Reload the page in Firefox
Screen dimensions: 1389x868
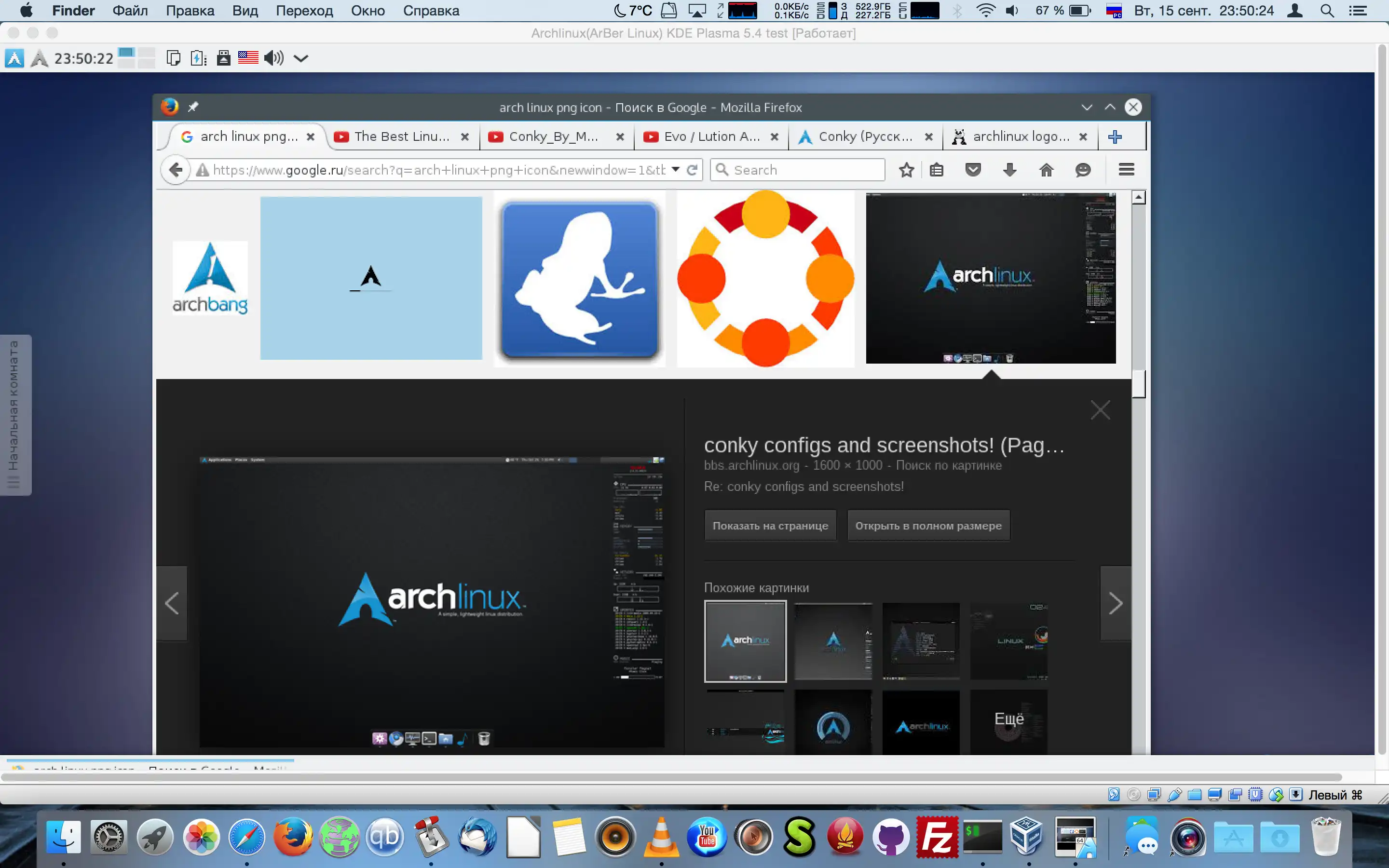(x=692, y=170)
